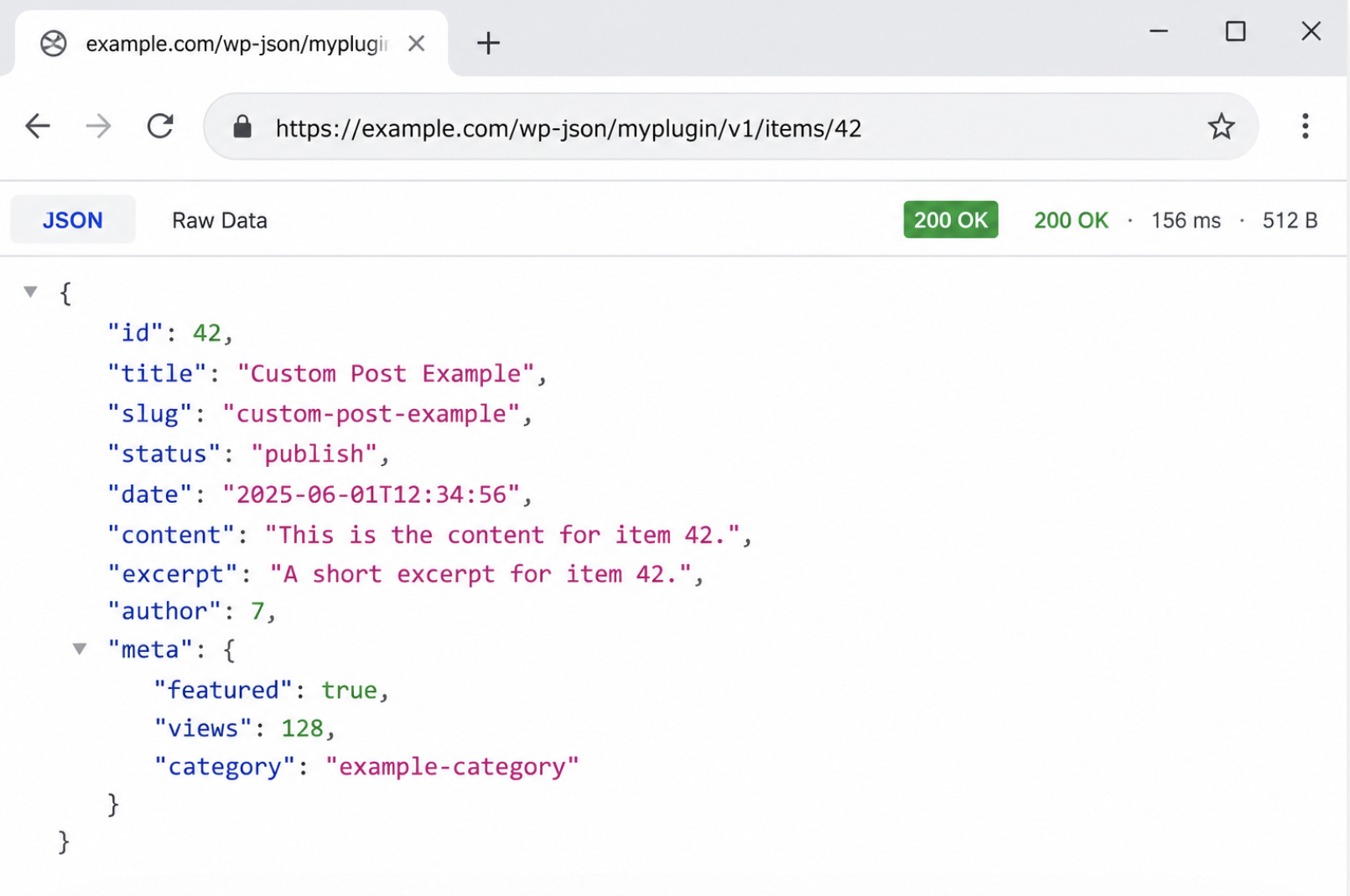Click "A short excerpt for item 42."
Image resolution: width=1350 pixels, height=896 pixels.
pyautogui.click(x=480, y=573)
